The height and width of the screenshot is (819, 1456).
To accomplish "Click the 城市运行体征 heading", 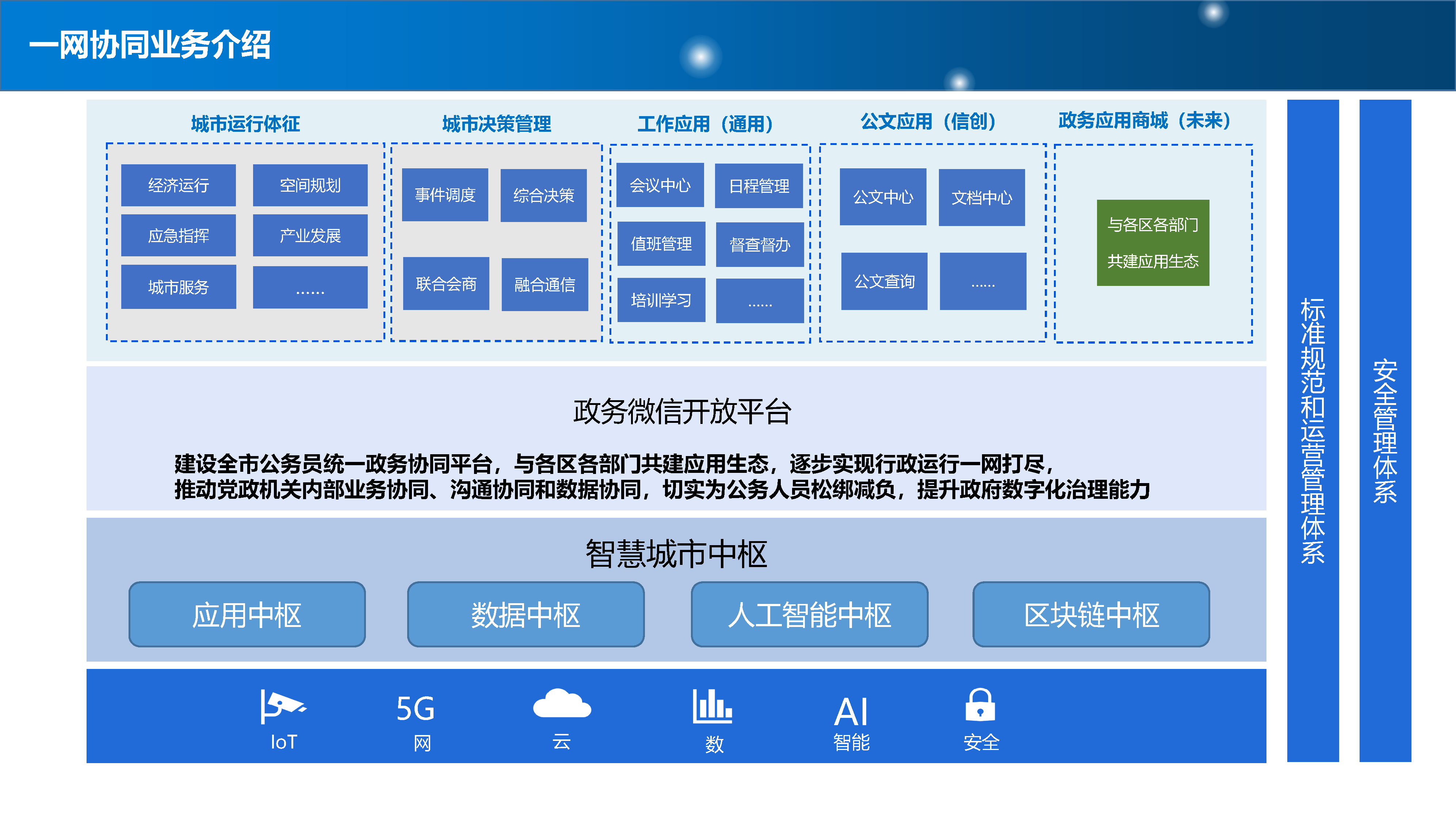I will pyautogui.click(x=245, y=124).
